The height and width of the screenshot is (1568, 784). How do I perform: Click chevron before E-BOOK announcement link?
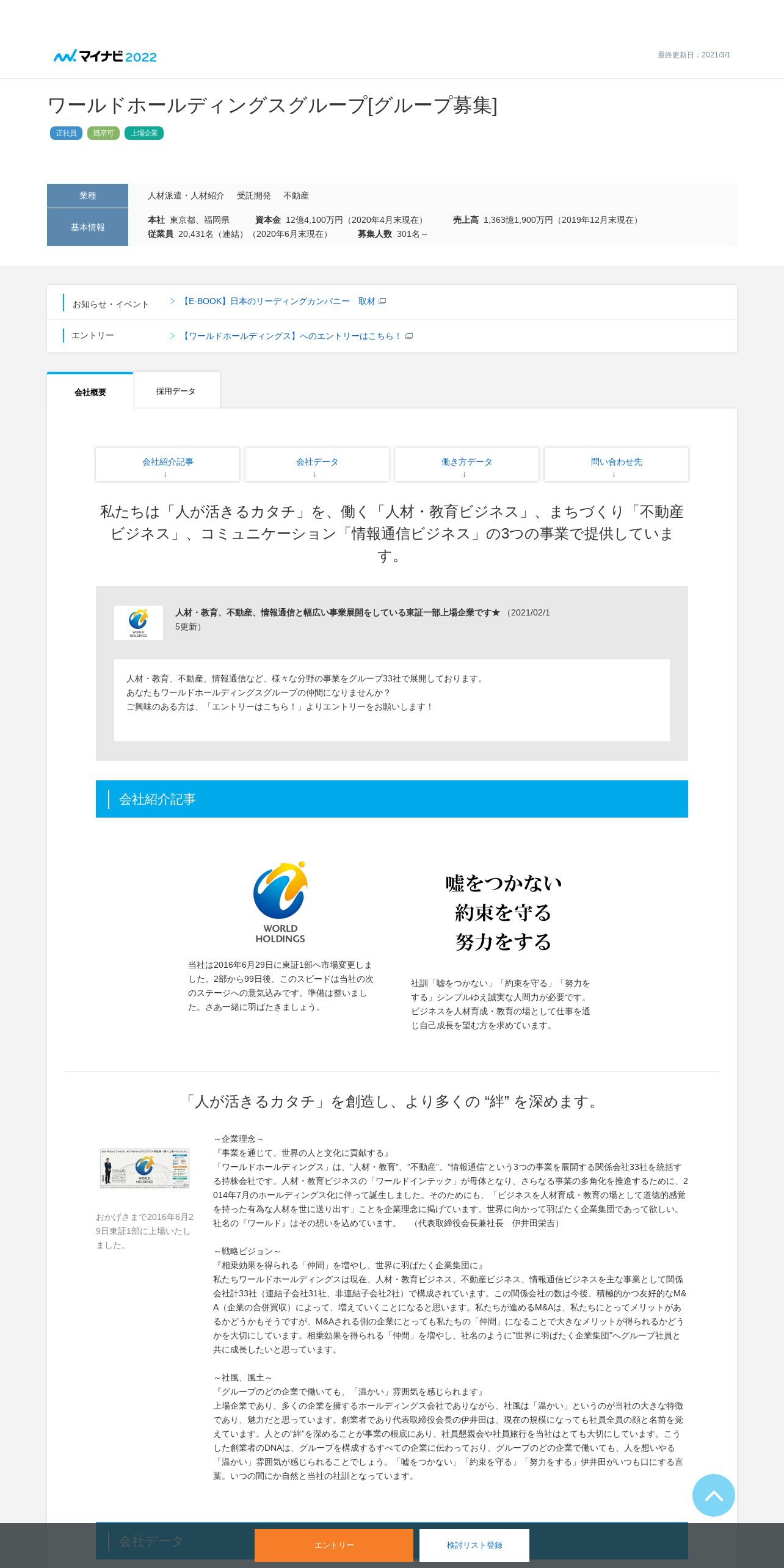click(x=172, y=301)
